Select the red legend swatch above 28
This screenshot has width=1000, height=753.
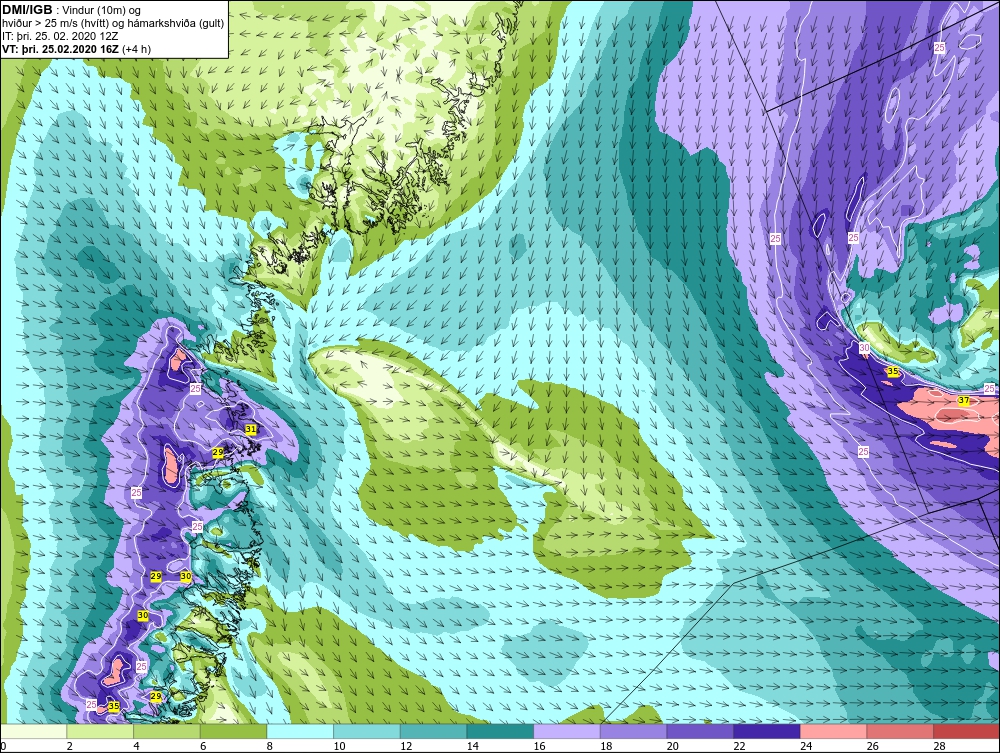point(966,731)
